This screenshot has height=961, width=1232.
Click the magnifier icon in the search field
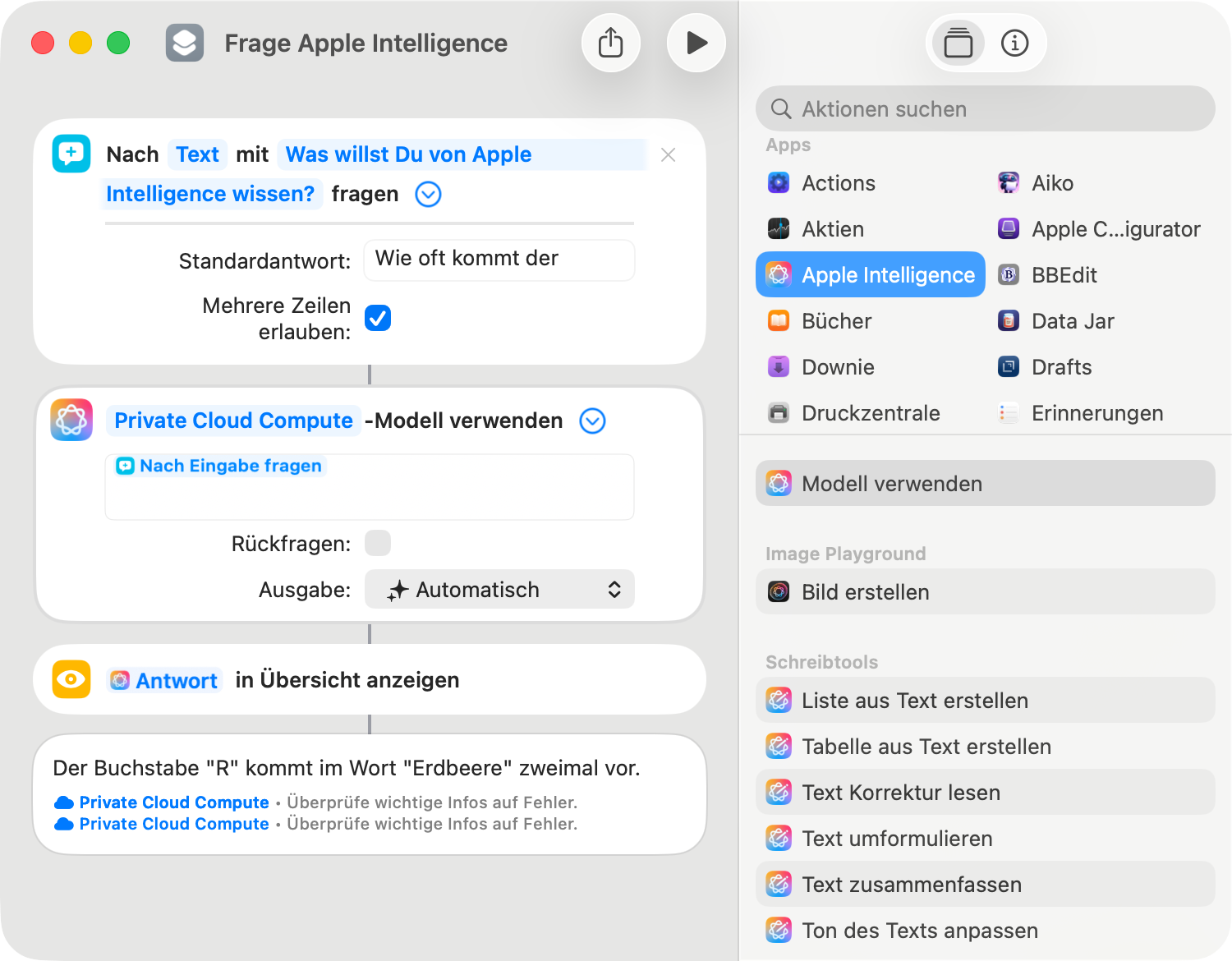(781, 109)
